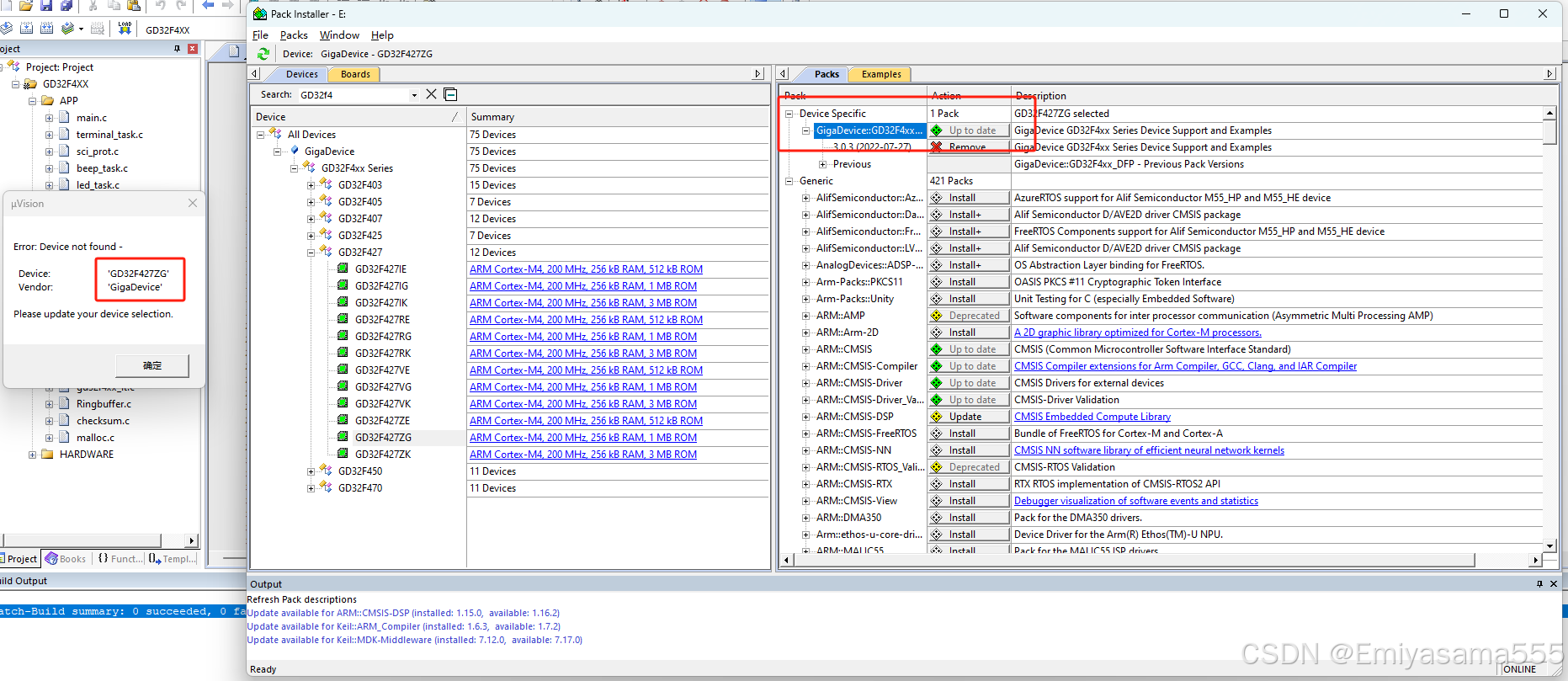Pin the Pack Installer Output panel
The image size is (1568, 681).
(x=1539, y=583)
